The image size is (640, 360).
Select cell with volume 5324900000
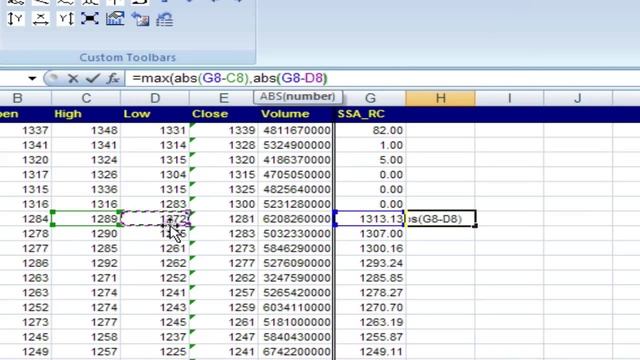296,145
